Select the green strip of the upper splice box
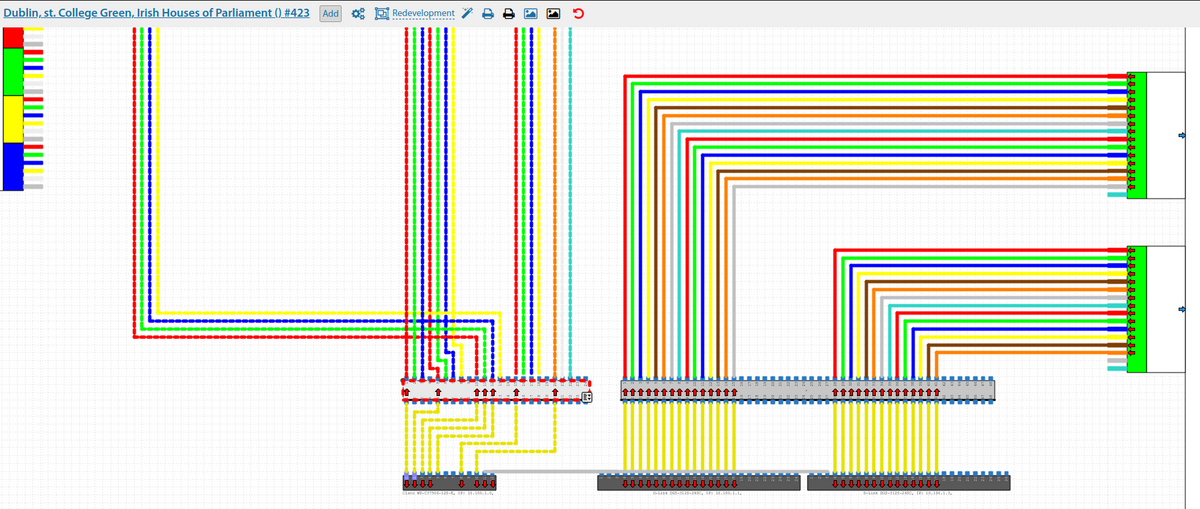The width and height of the screenshot is (1200, 509). (1136, 135)
